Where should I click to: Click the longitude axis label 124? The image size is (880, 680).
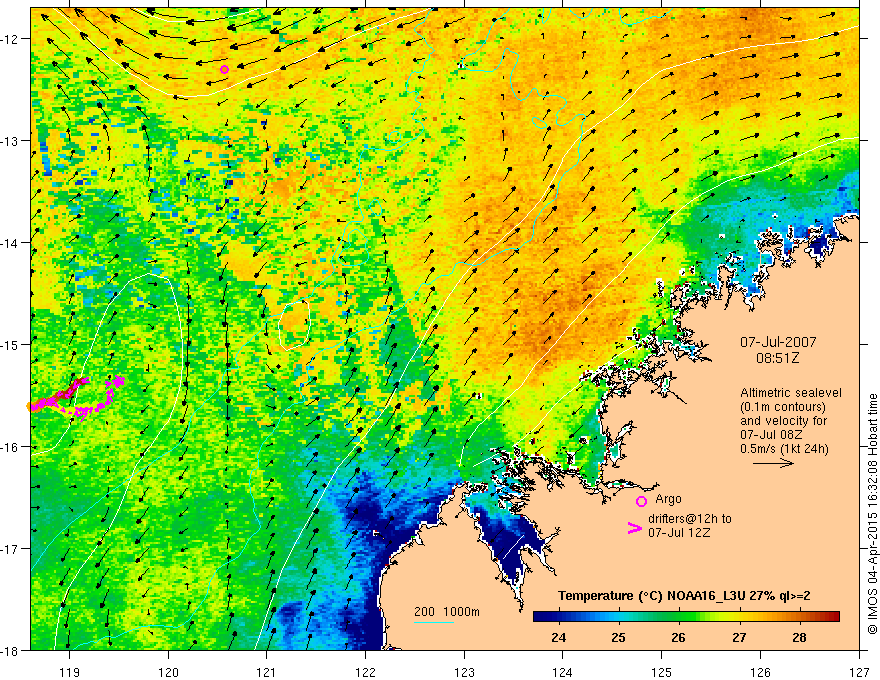[563, 672]
